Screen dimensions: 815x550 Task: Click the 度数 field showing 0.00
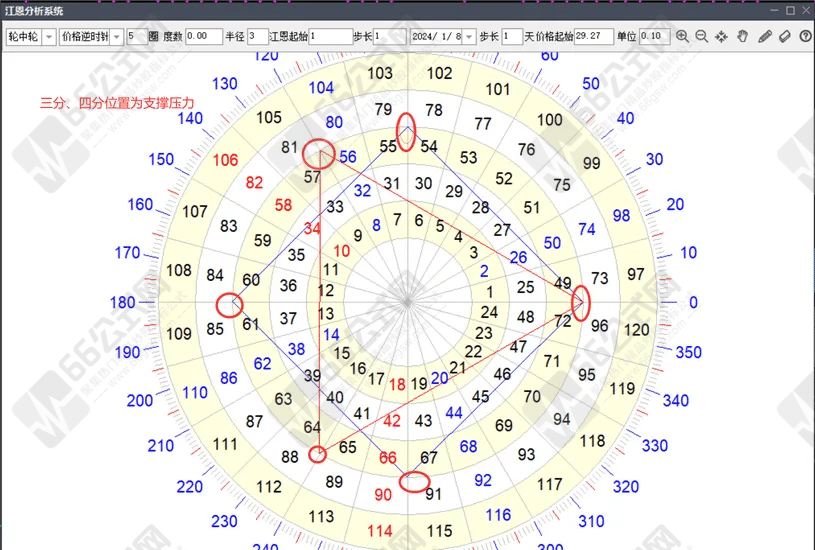coord(204,36)
